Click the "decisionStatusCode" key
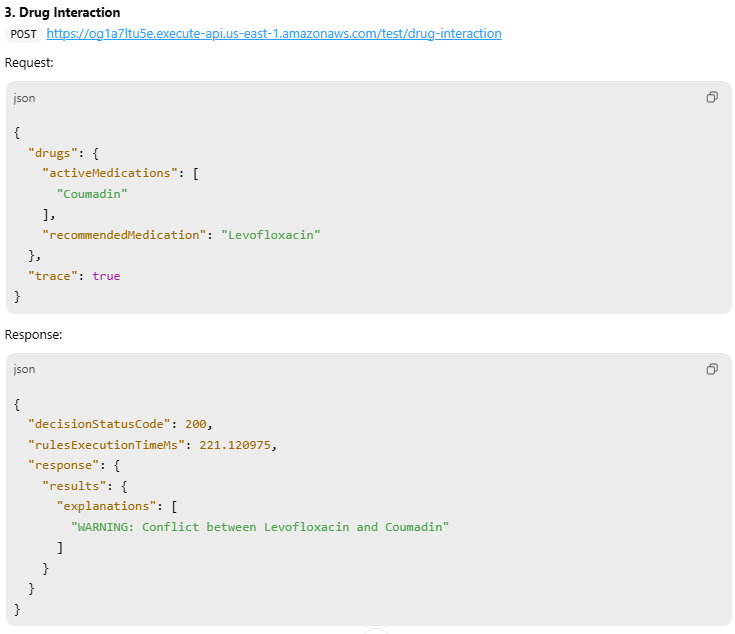735x634 pixels. tap(102, 424)
